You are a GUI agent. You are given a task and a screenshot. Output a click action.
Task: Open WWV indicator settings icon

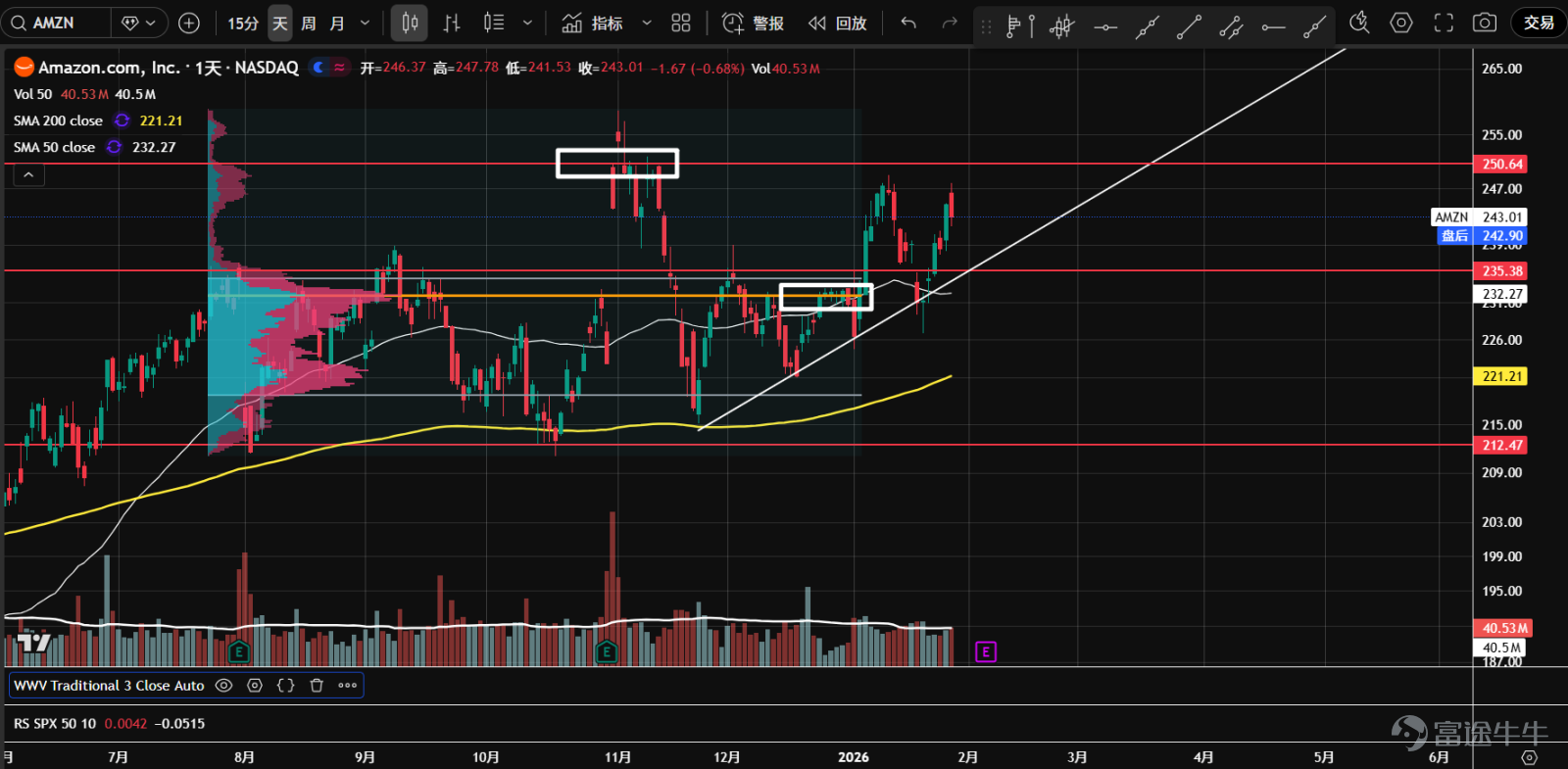click(255, 686)
